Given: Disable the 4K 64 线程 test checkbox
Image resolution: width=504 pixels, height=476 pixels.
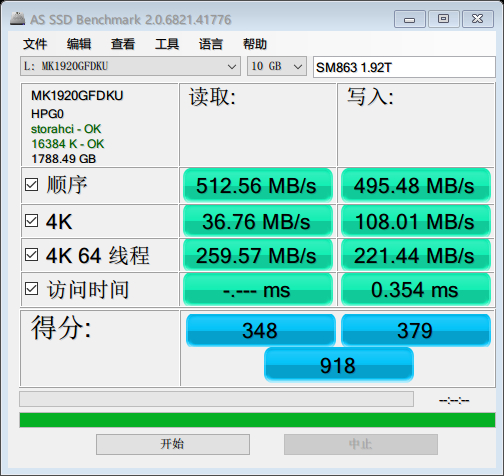Looking at the screenshot, I should (31, 255).
